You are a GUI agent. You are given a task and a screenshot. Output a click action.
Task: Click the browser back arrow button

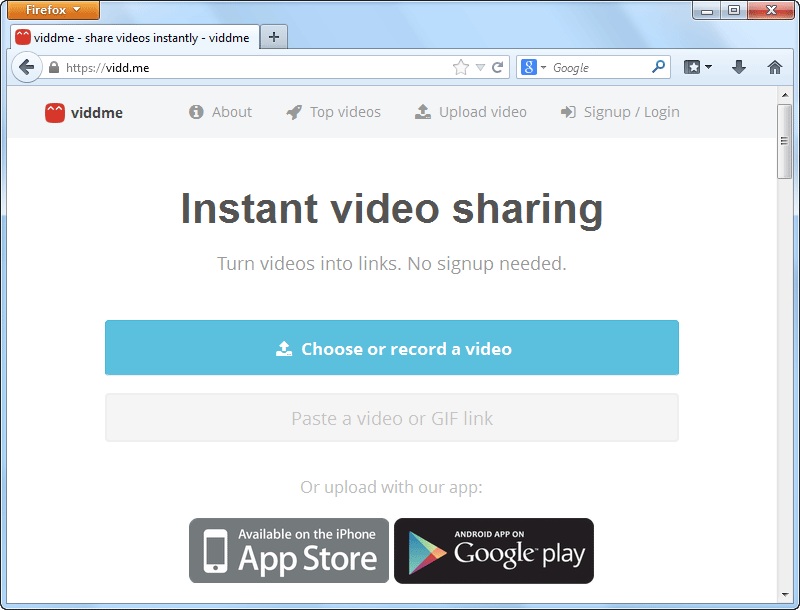click(x=26, y=68)
